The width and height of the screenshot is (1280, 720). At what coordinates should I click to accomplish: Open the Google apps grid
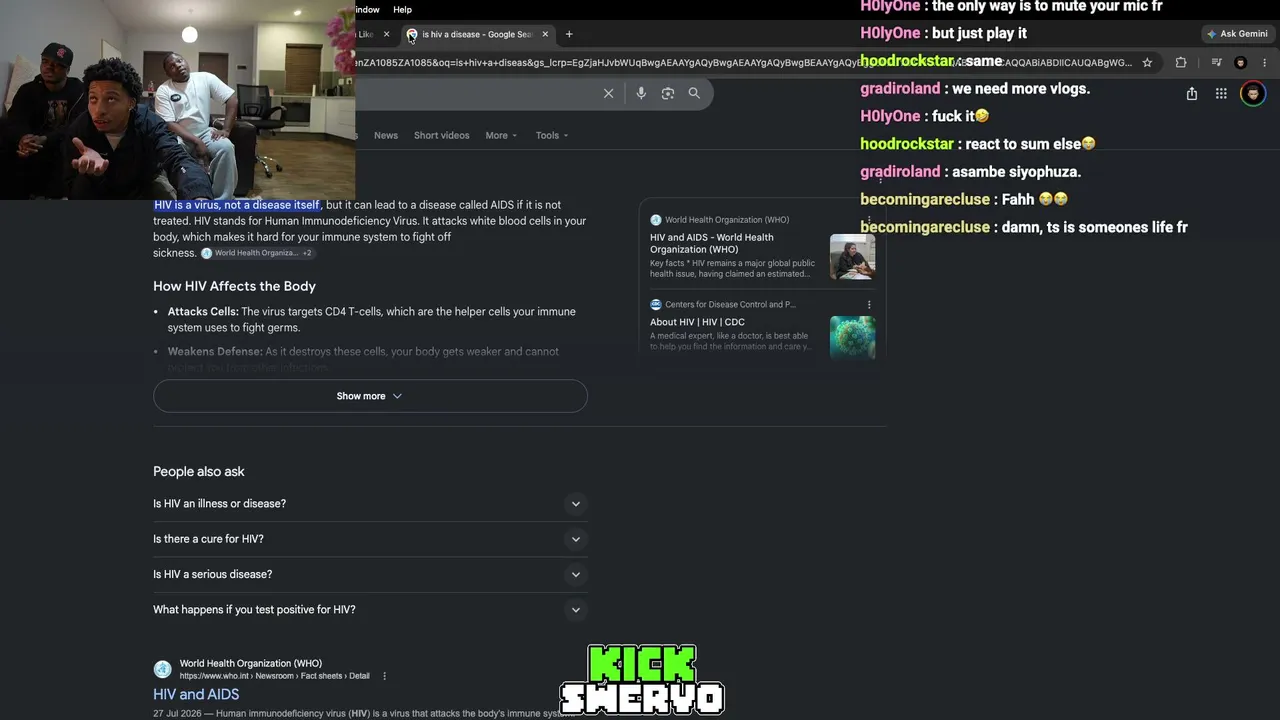click(x=1221, y=93)
